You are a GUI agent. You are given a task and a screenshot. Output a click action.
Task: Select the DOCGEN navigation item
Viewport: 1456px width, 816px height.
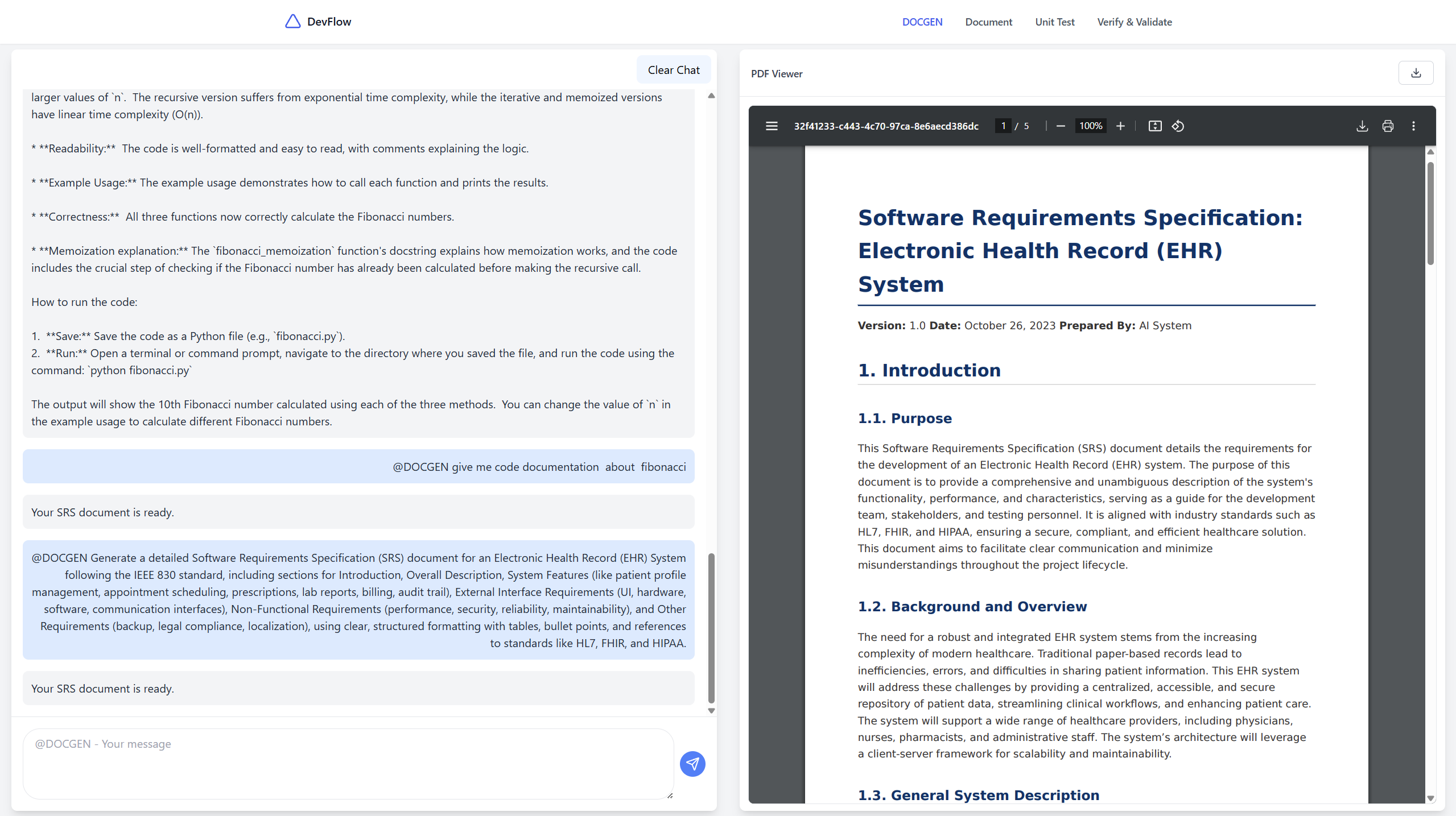tap(922, 22)
